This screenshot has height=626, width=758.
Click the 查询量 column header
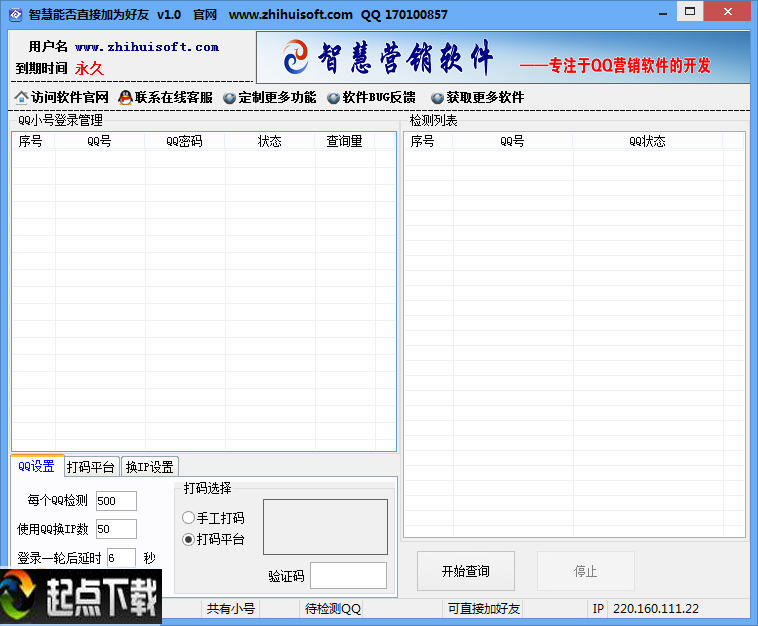tap(345, 141)
